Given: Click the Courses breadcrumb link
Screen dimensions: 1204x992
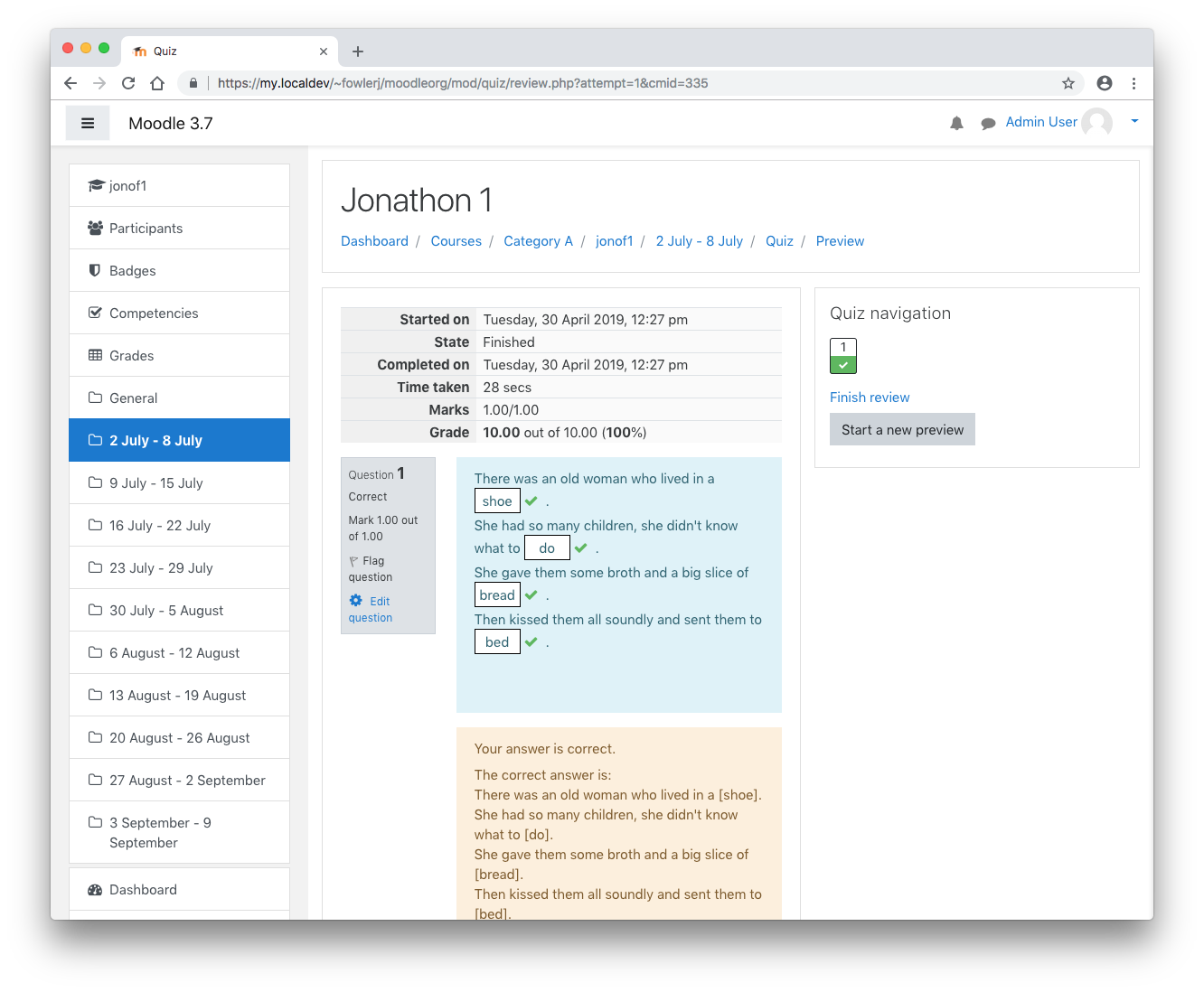Looking at the screenshot, I should [456, 241].
